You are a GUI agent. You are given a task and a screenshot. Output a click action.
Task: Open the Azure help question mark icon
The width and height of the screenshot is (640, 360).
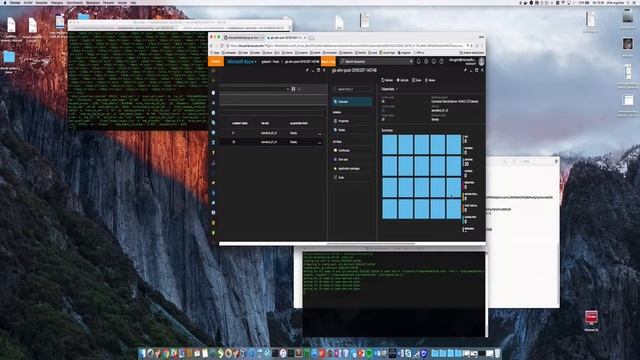click(441, 61)
